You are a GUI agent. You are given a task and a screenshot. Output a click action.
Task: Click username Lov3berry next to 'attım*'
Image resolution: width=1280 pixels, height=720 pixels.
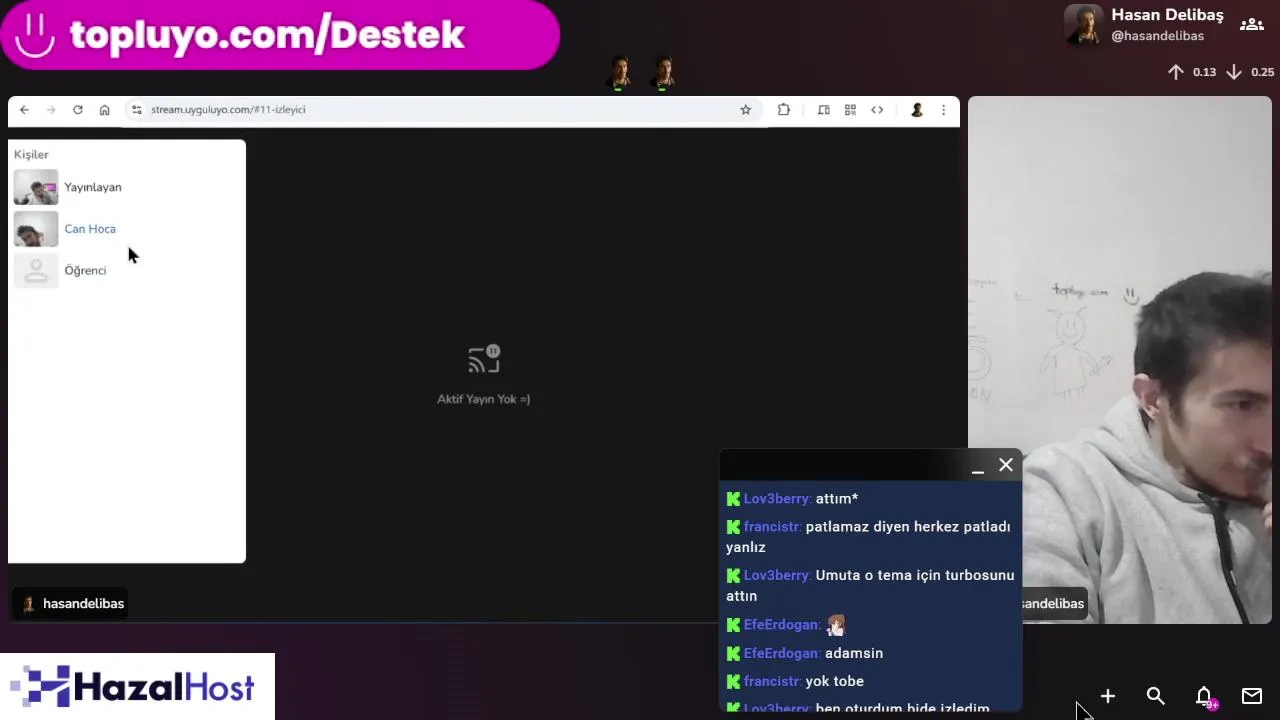click(776, 499)
